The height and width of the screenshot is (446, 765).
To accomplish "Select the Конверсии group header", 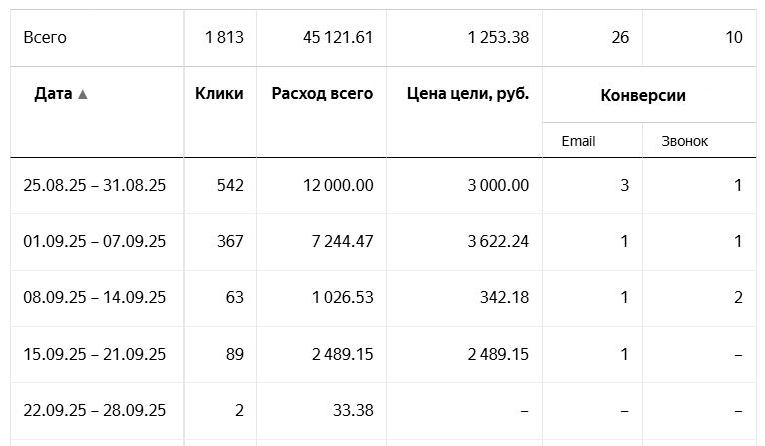I will pos(643,96).
